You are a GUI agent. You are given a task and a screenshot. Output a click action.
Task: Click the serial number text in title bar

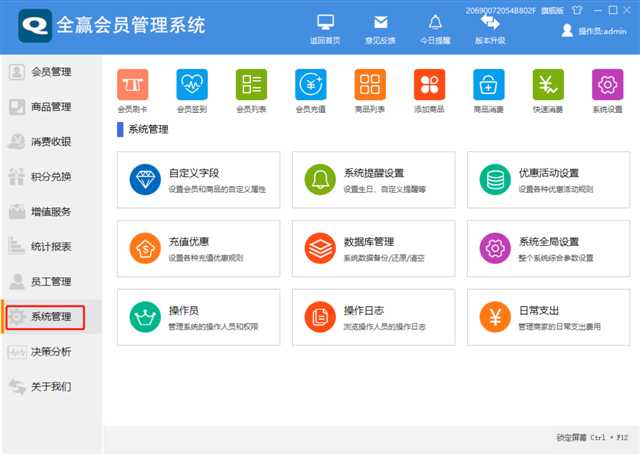coord(501,11)
